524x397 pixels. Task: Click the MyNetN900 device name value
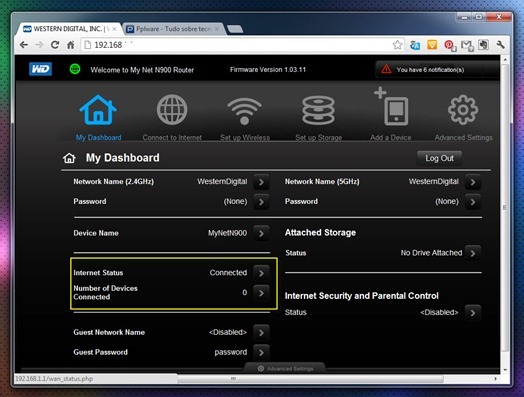click(x=228, y=233)
